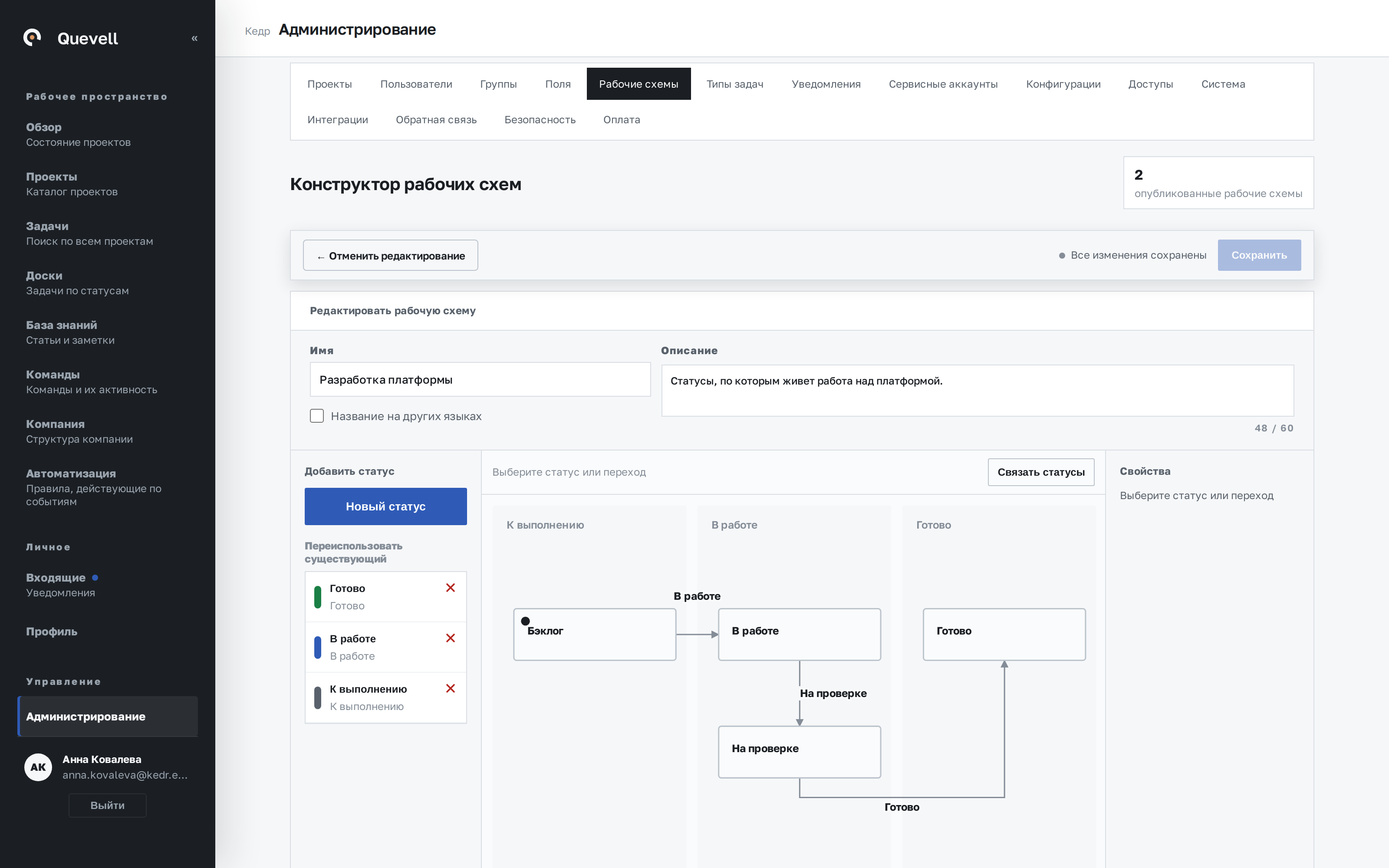This screenshot has height=868, width=1389.
Task: Click the AK user avatar
Action: 39,767
